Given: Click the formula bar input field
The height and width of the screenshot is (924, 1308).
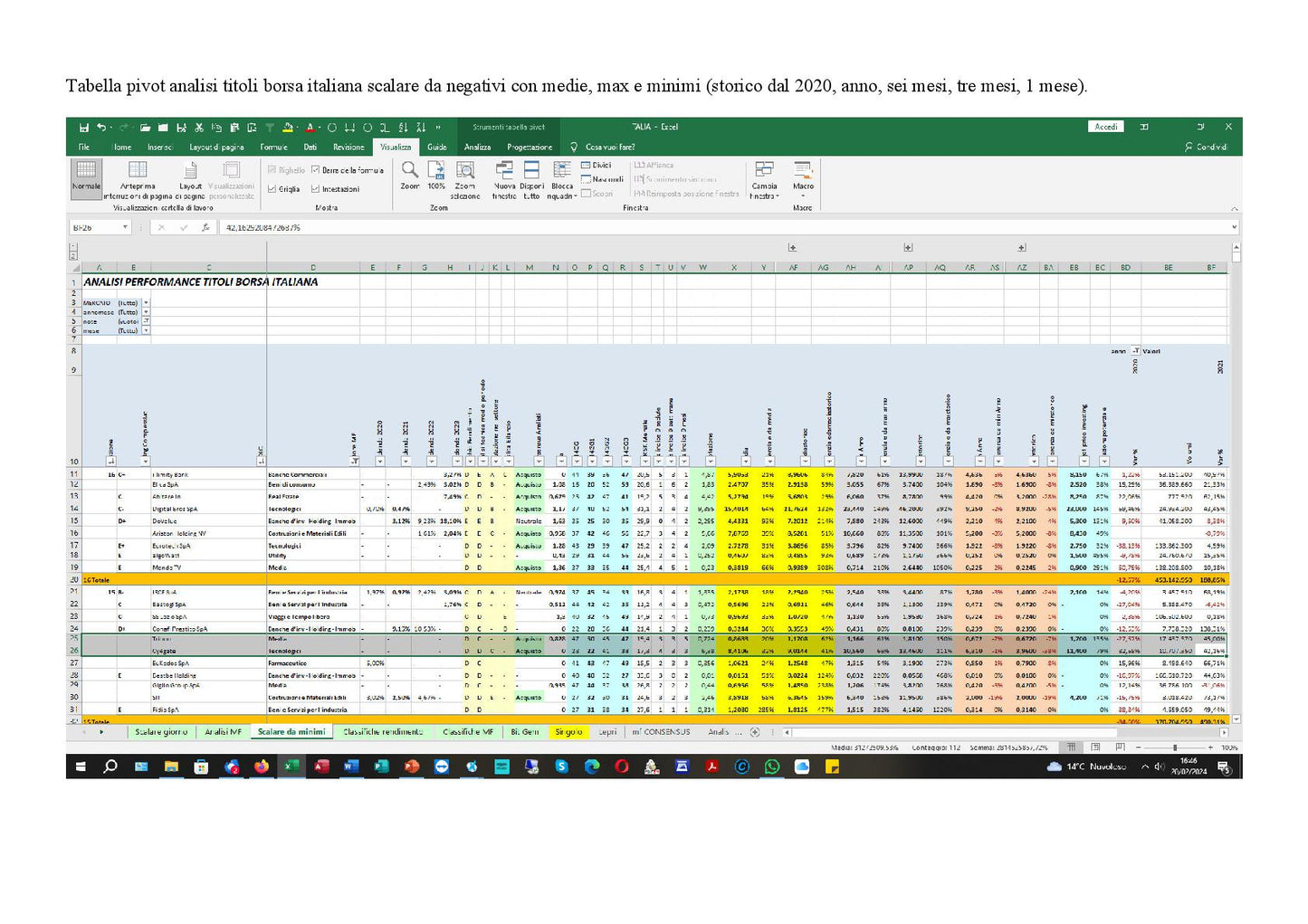Looking at the screenshot, I should pos(724,227).
